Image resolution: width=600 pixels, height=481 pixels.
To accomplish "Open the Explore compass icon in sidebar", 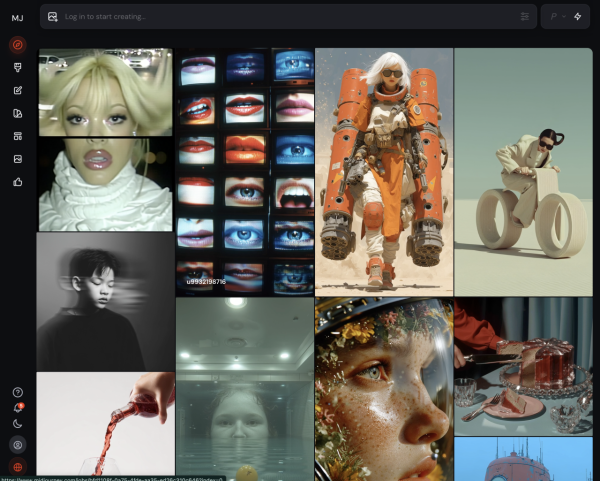I will [x=17, y=44].
